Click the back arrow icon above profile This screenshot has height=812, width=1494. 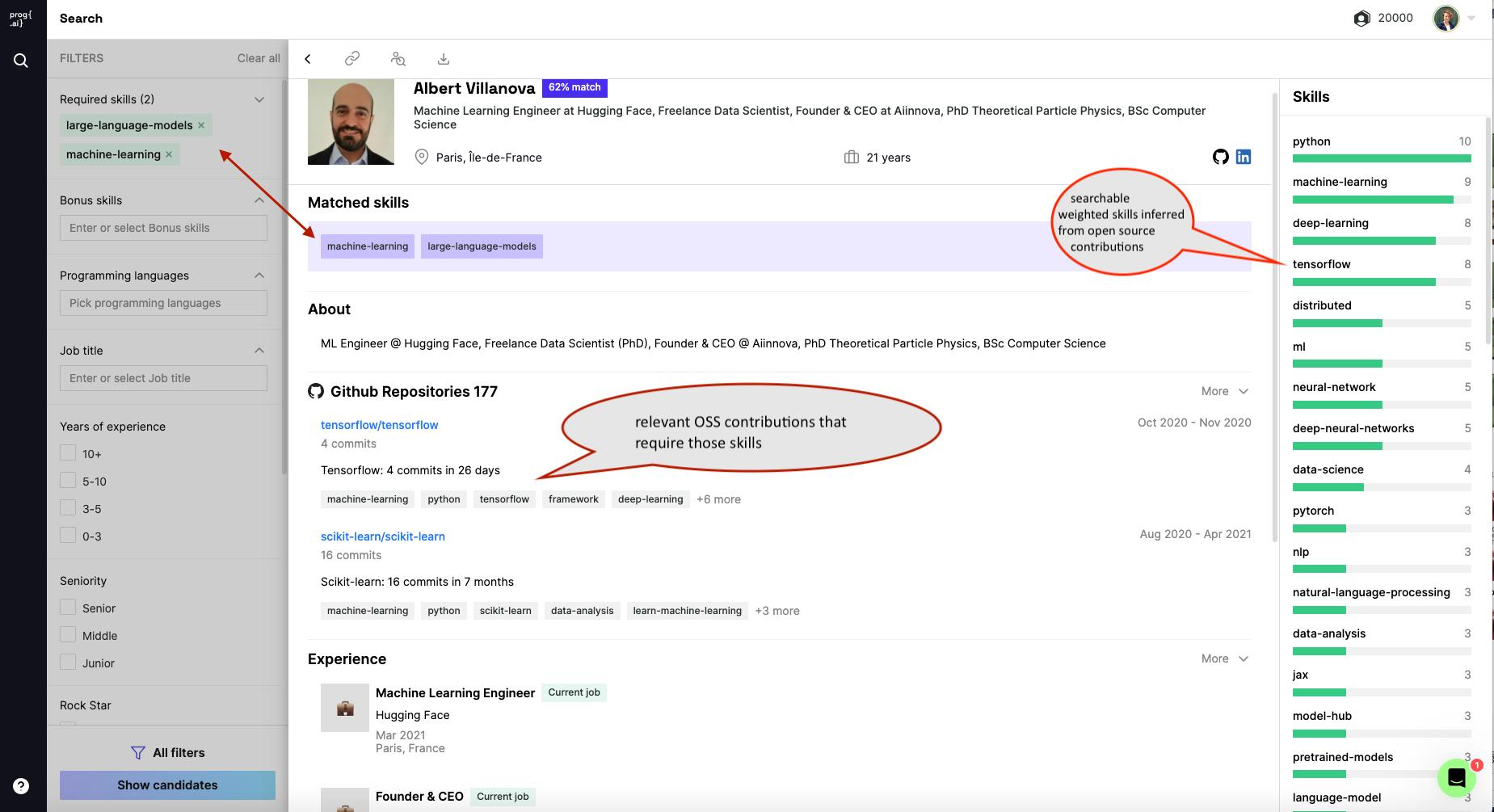[308, 59]
